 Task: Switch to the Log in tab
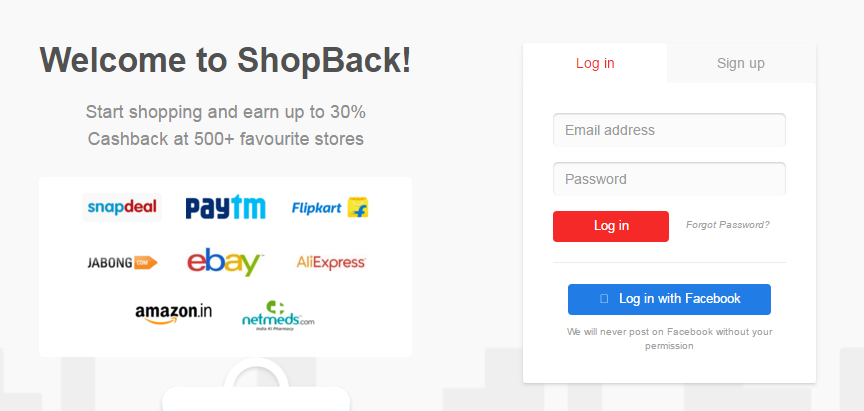595,63
